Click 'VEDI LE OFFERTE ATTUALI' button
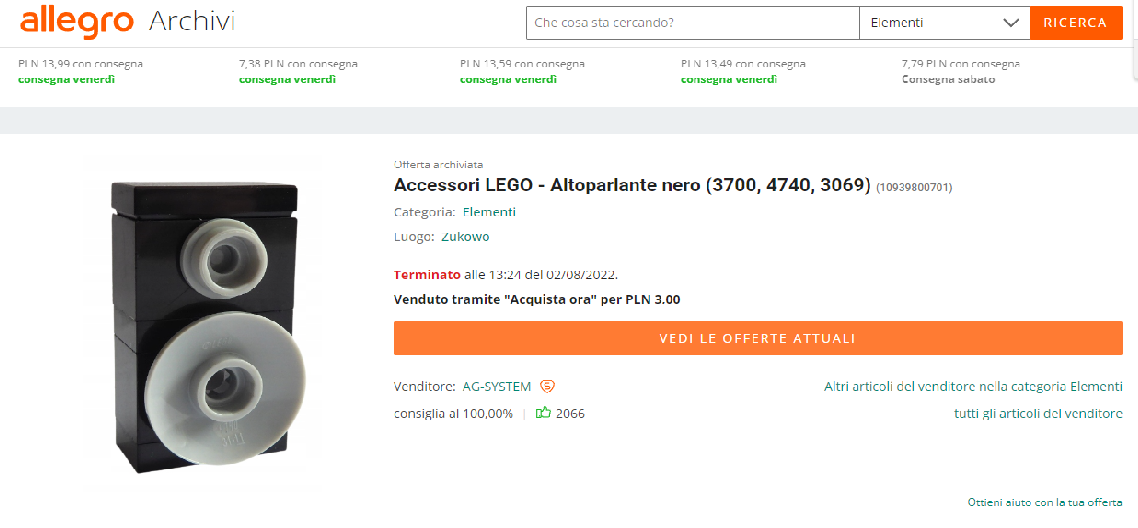 click(x=758, y=338)
